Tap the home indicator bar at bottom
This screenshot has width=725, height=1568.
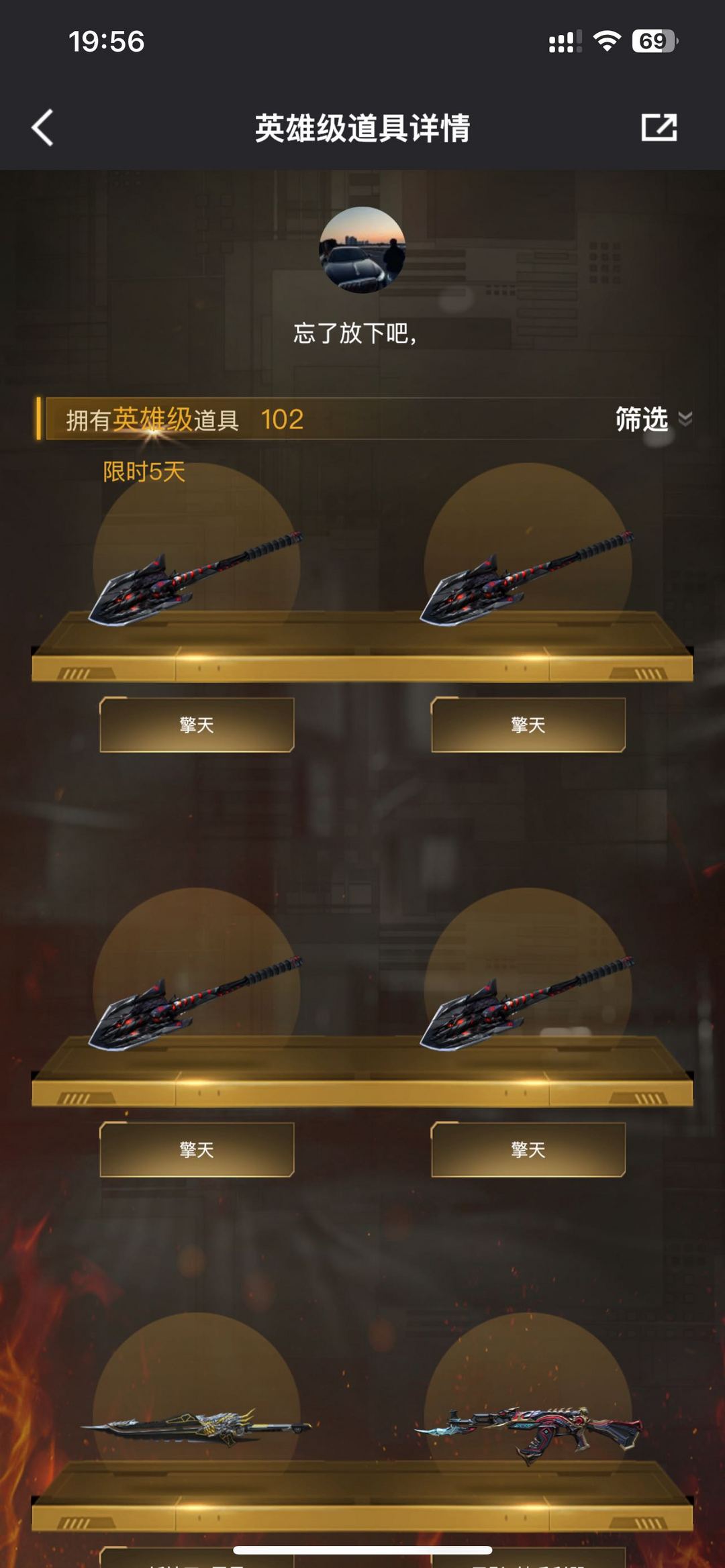pyautogui.click(x=362, y=1551)
